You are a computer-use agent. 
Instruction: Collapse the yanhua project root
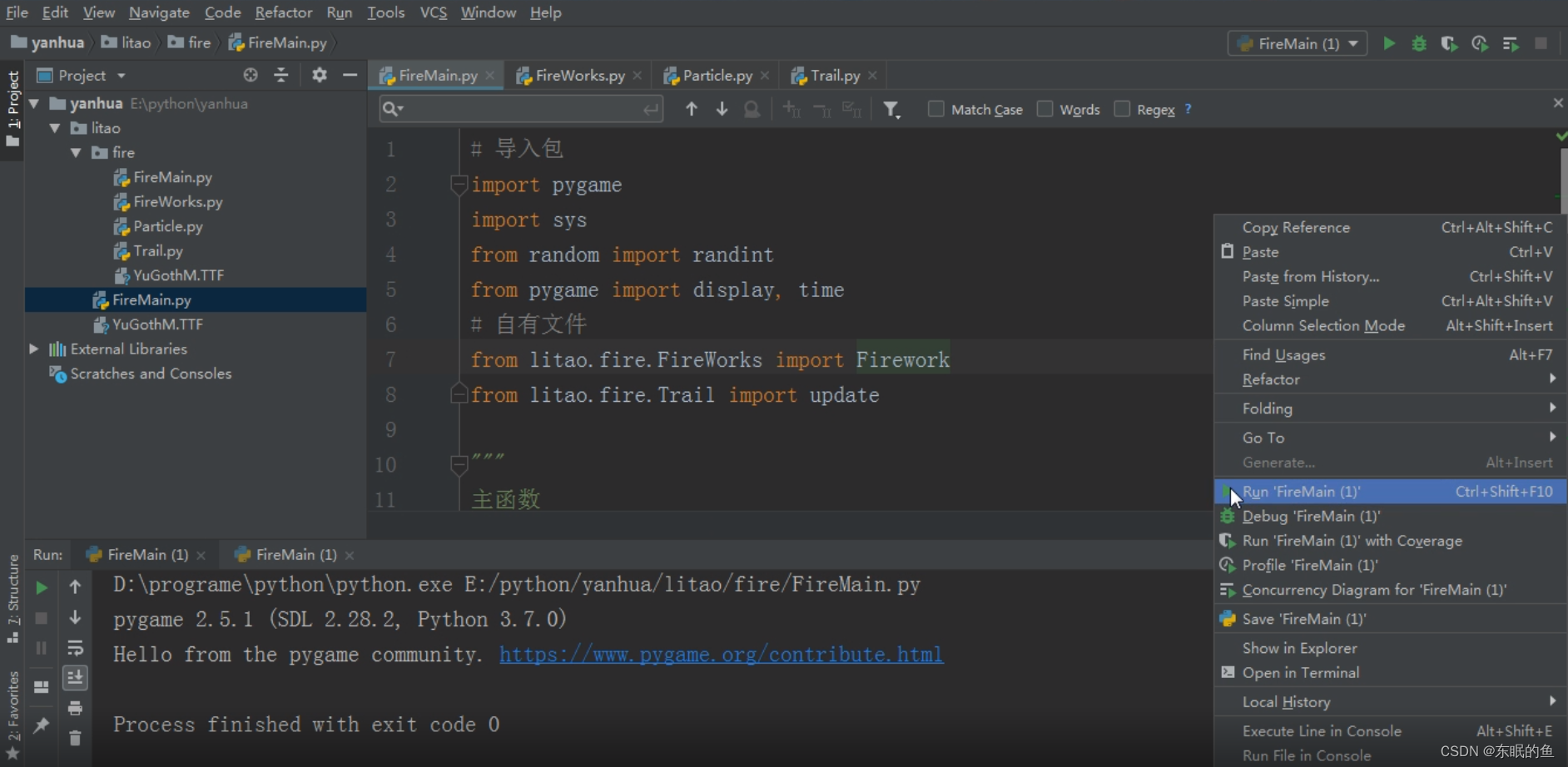34,104
